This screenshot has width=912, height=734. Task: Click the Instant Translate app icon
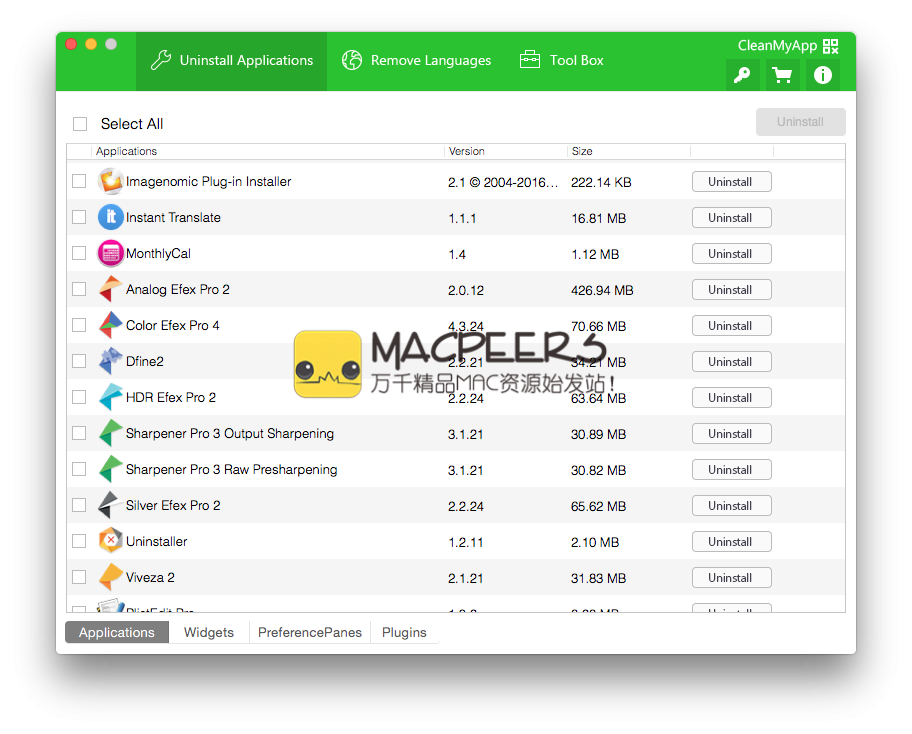pos(110,218)
